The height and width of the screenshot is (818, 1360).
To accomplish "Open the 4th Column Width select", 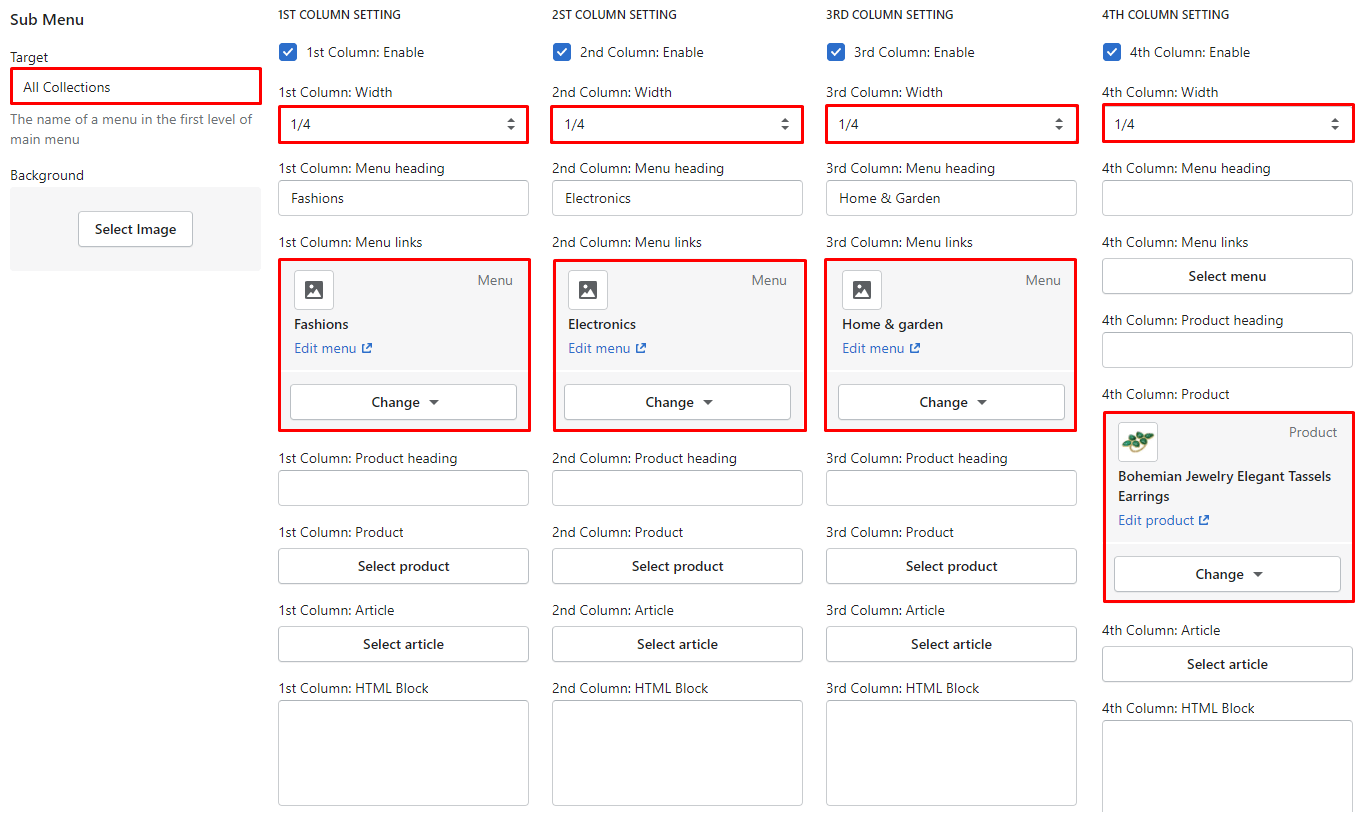I will [x=1227, y=124].
